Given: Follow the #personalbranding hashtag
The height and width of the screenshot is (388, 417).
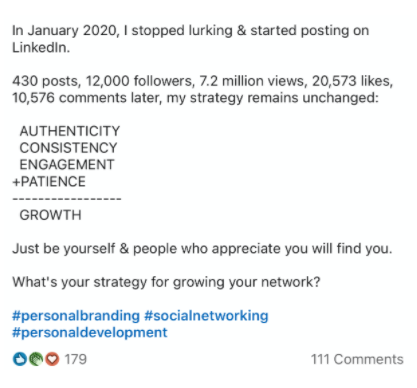Looking at the screenshot, I should click(76, 316).
